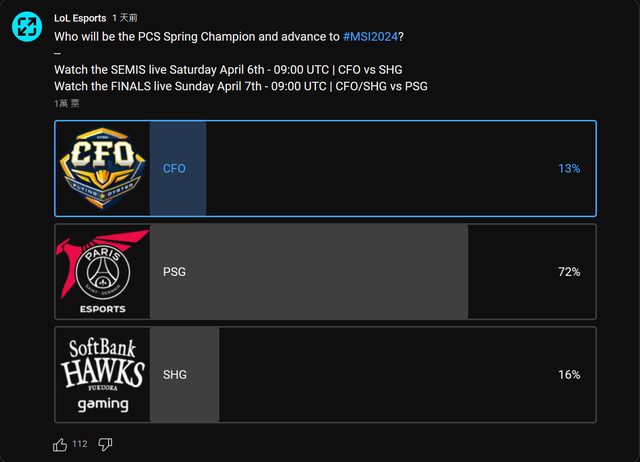640x462 pixels.
Task: Click the 13% result for CFO
Action: [x=569, y=169]
